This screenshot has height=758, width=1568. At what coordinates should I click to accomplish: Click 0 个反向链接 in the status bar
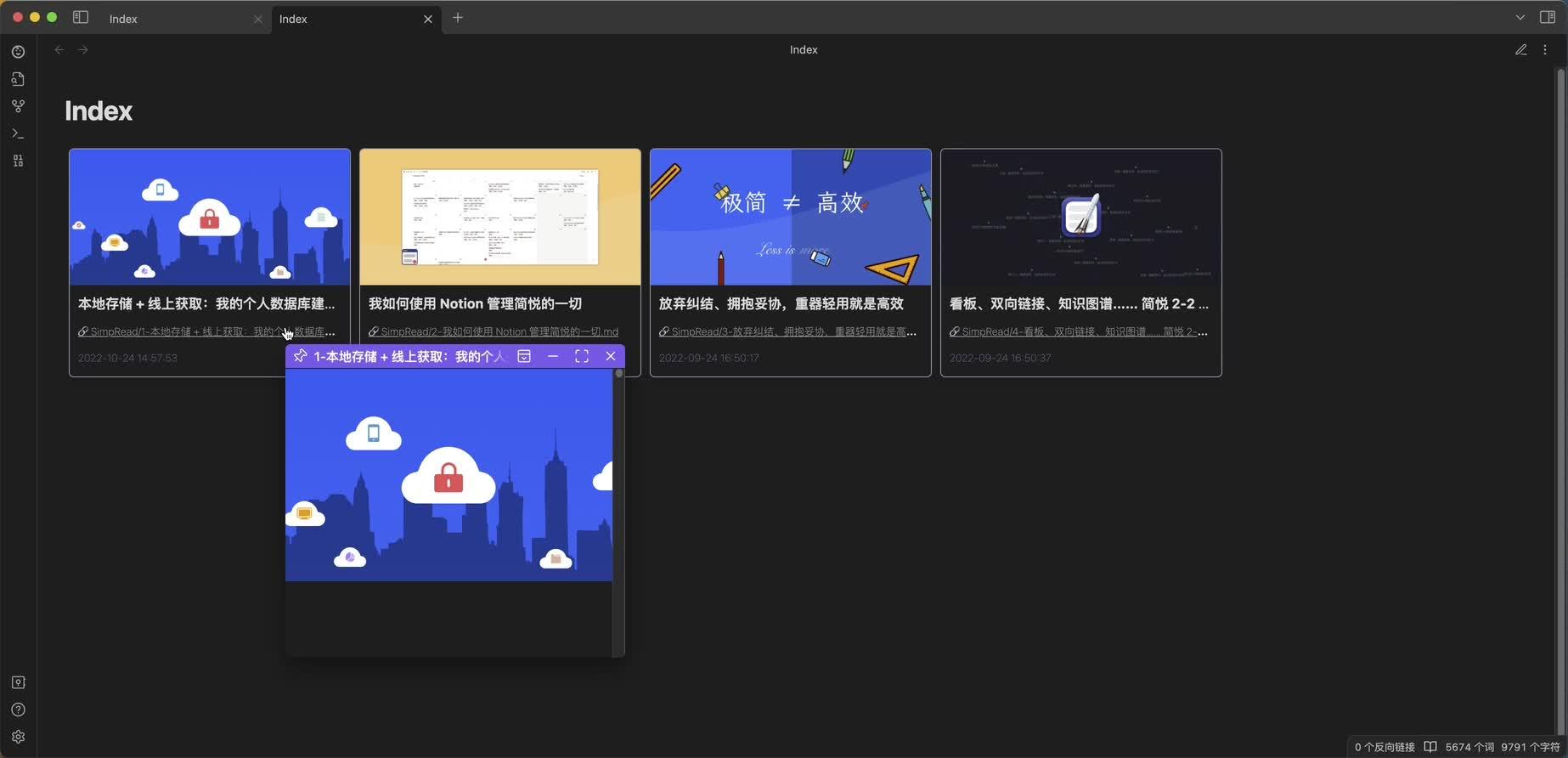coord(1385,747)
